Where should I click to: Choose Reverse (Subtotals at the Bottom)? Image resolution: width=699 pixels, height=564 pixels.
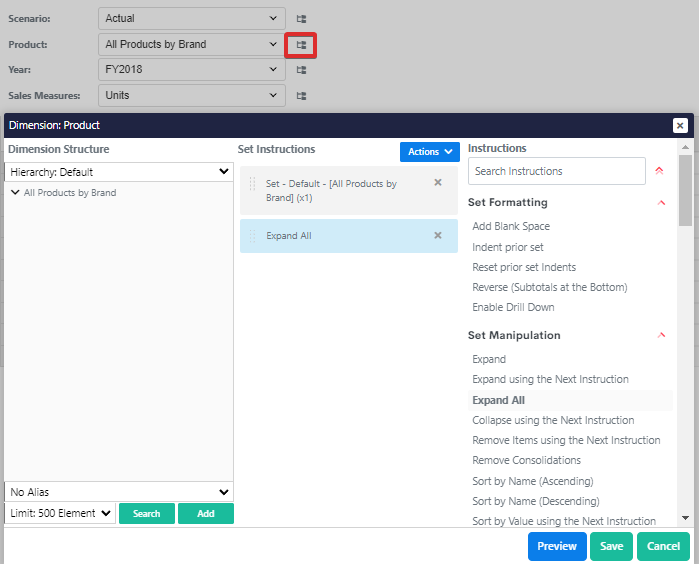coord(550,287)
